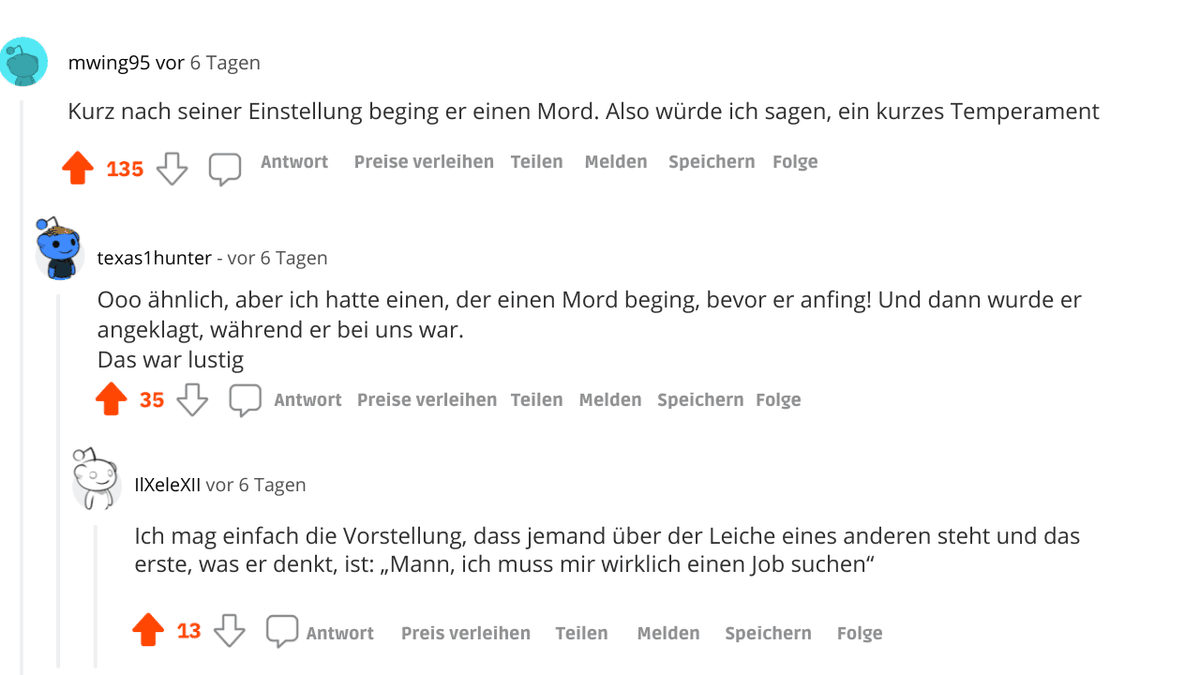This screenshot has height=675, width=1200.
Task: Click texas1hunter's blue avatar
Action: [57, 249]
